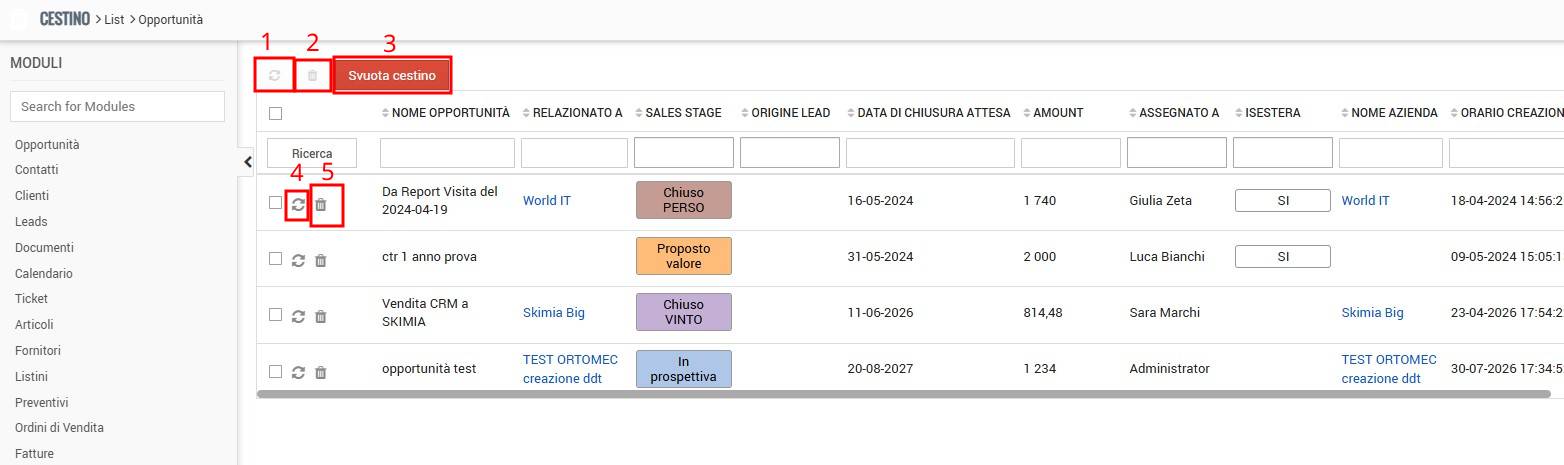Collapse the modules sidebar with the arrow

247,161
